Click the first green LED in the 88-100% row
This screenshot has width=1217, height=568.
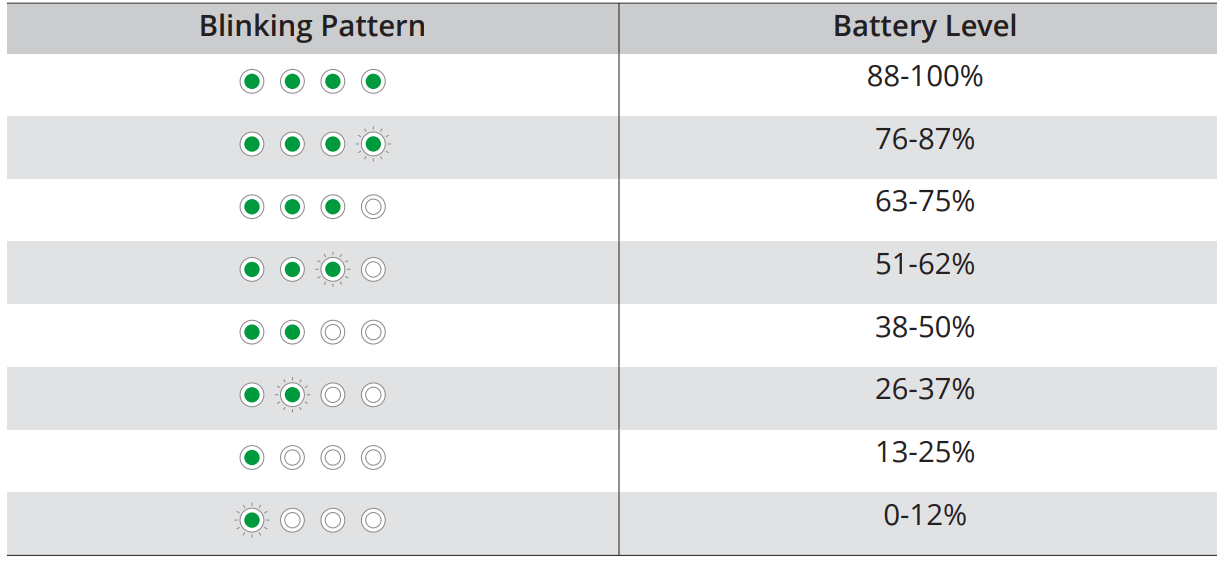pyautogui.click(x=252, y=82)
